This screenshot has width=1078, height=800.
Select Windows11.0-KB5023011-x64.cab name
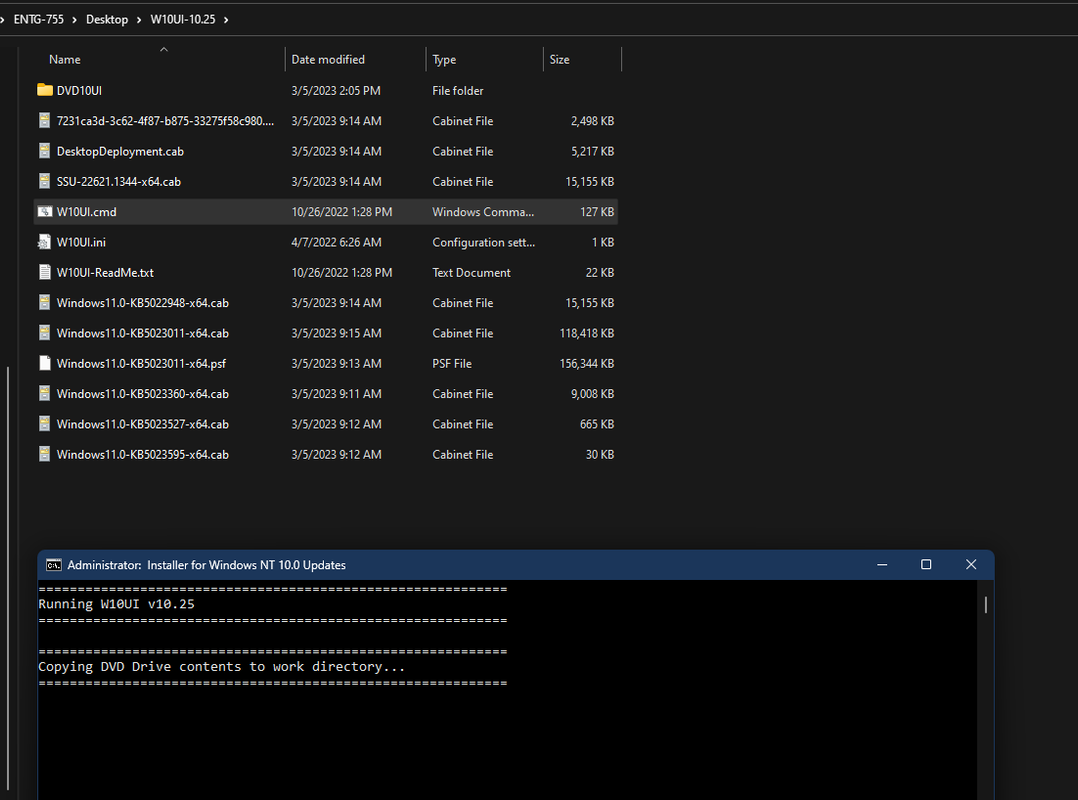(x=143, y=333)
